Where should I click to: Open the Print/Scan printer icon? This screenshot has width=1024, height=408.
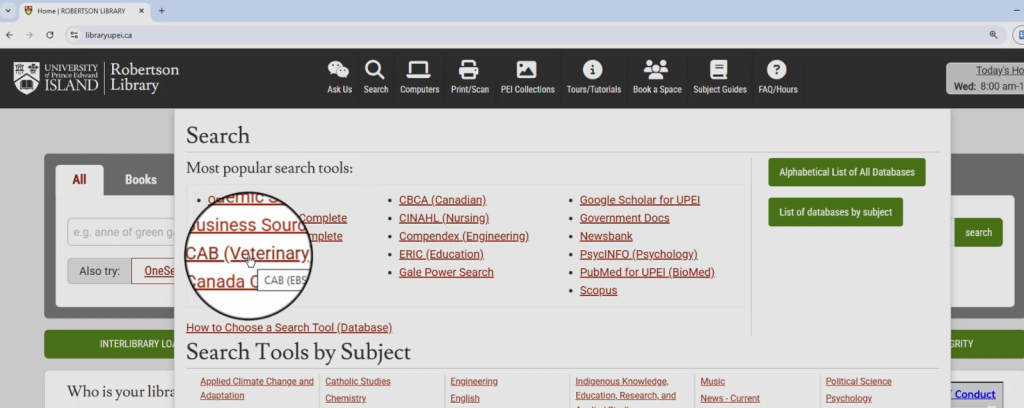469,70
